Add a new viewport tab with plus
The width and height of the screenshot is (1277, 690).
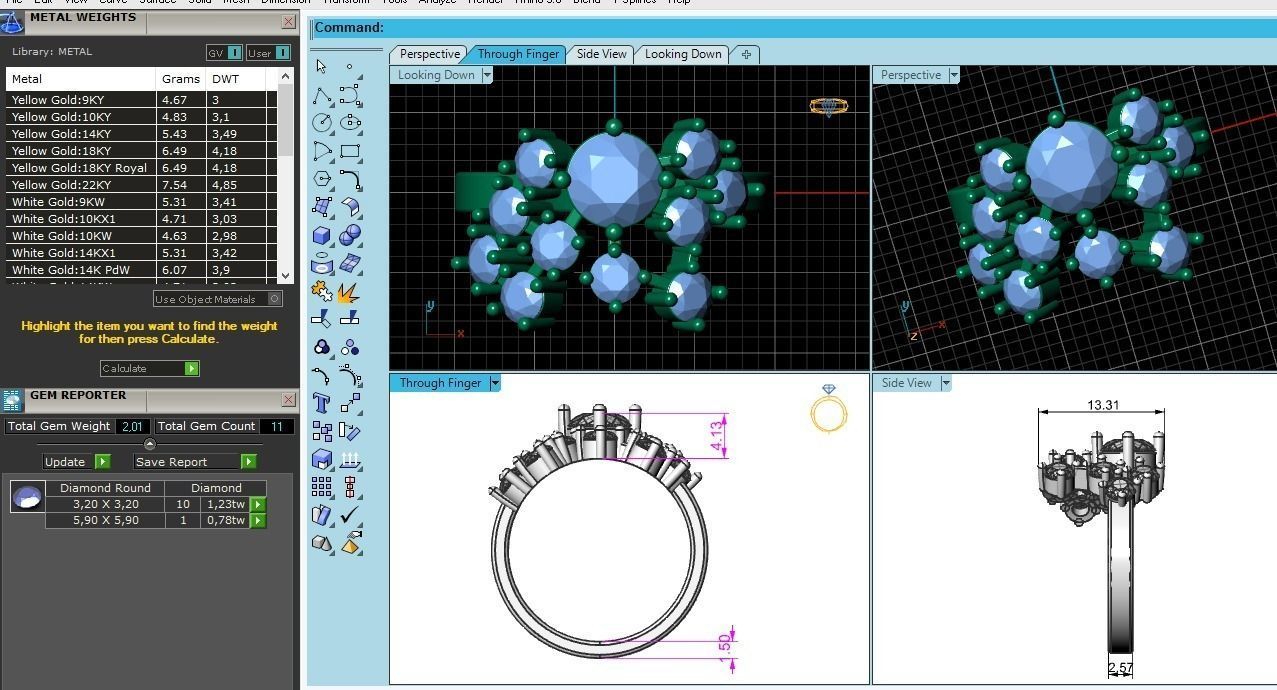click(x=746, y=54)
